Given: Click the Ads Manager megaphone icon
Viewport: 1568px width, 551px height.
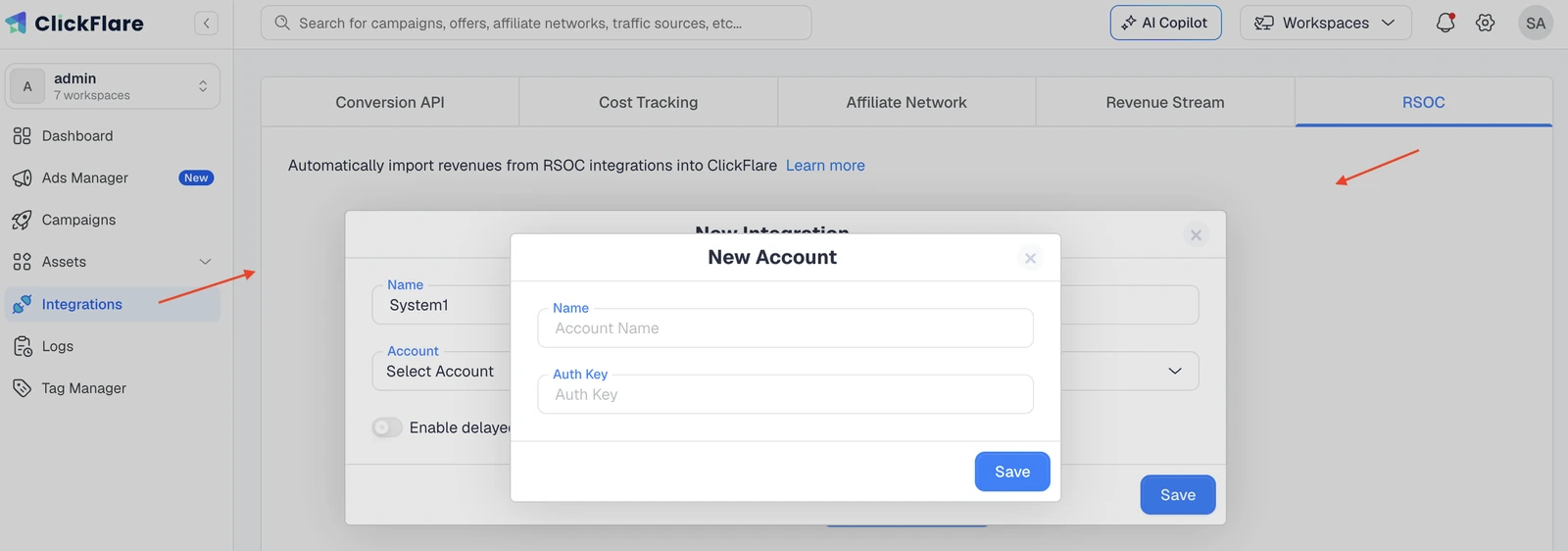Looking at the screenshot, I should 22,178.
